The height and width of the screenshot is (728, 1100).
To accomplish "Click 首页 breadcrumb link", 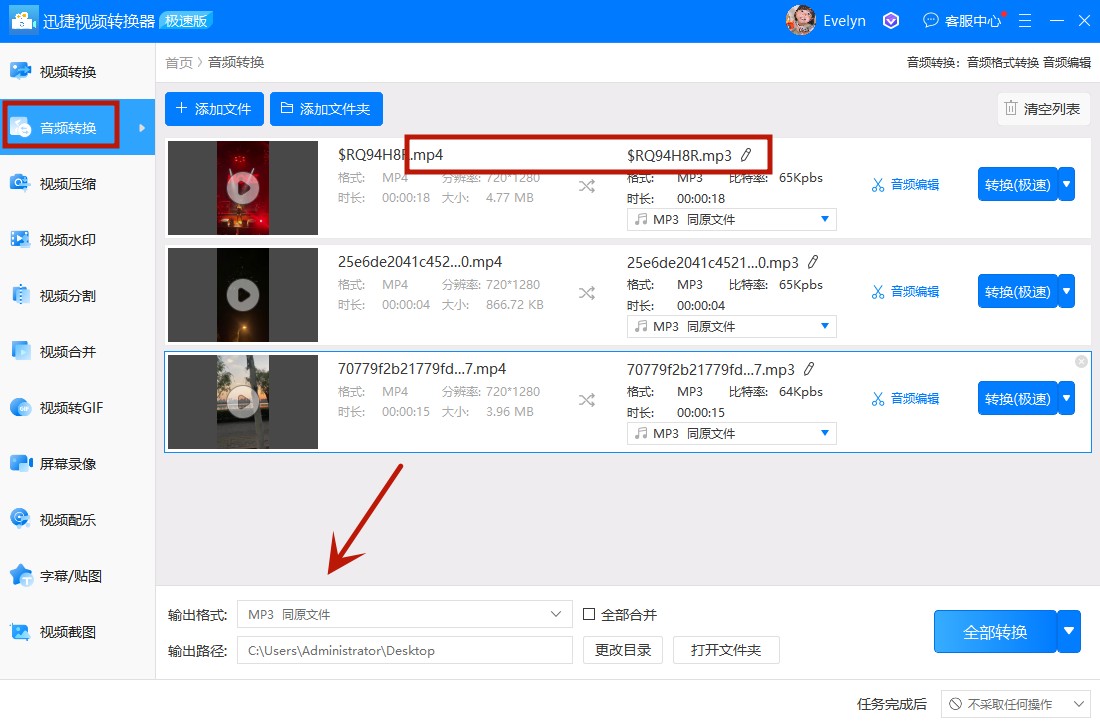I will tap(178, 62).
